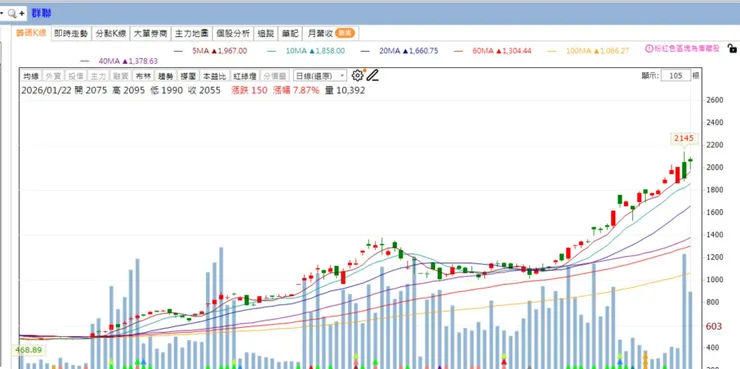This screenshot has height=369, width=740.
Task: Switch to the 籌碼K線 tab
Action: [x=31, y=33]
